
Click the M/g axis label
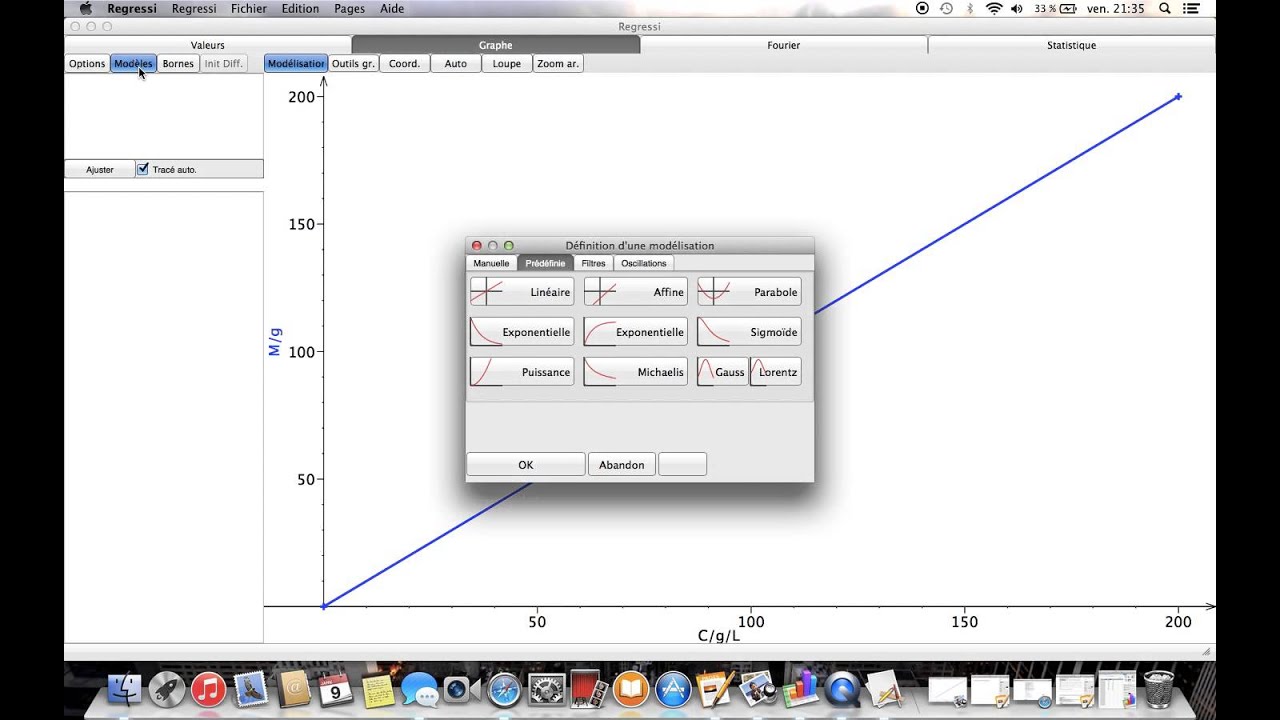(275, 342)
